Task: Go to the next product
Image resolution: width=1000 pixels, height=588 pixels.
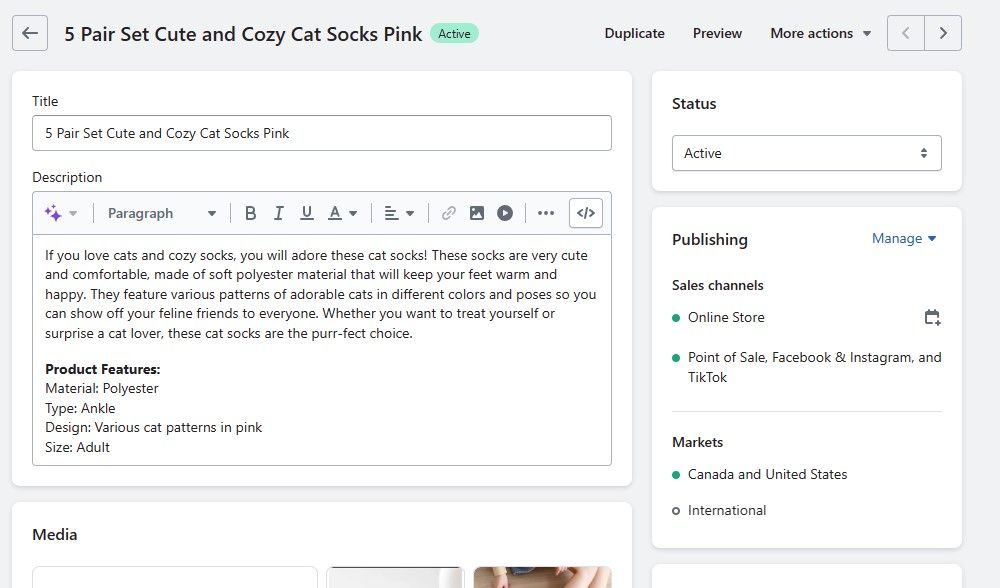Action: pyautogui.click(x=943, y=33)
